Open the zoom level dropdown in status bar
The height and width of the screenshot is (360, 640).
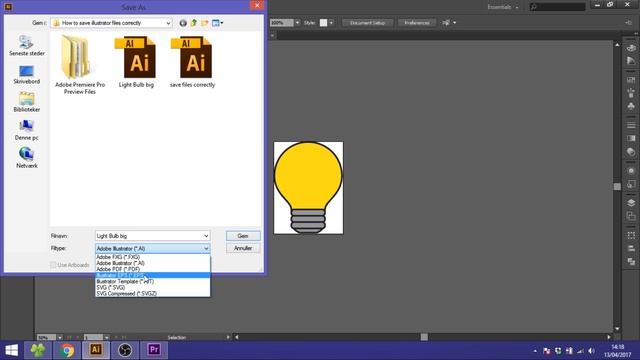(60, 338)
